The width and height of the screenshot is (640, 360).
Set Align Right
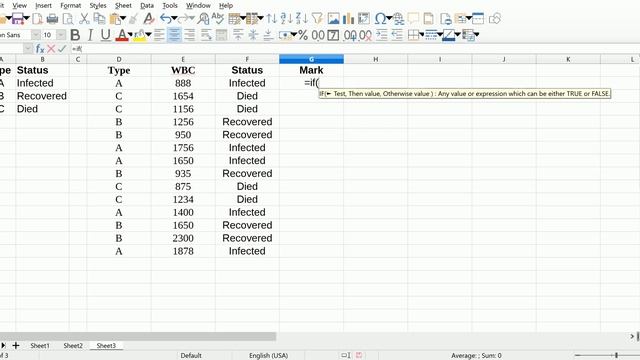coord(189,35)
